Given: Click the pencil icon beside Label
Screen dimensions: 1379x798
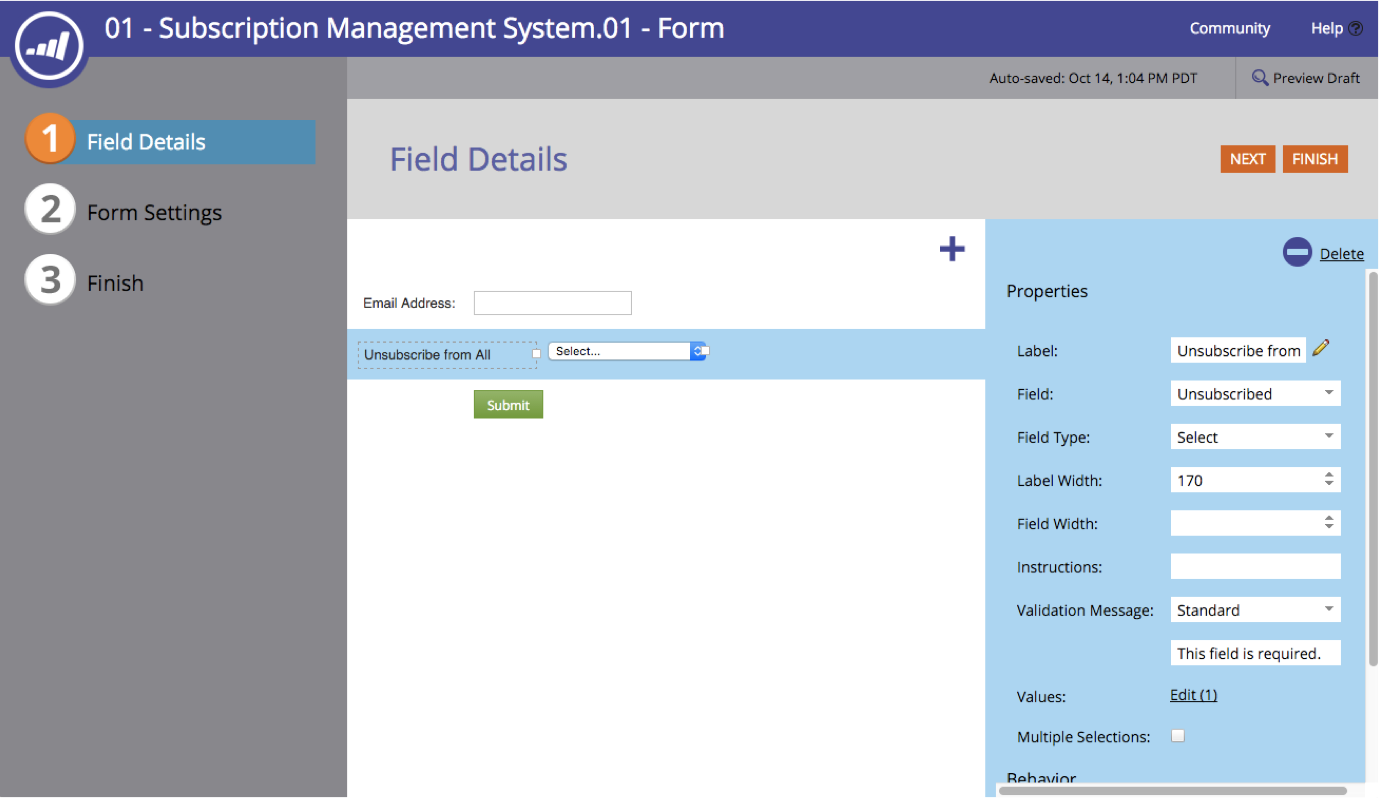Looking at the screenshot, I should click(1321, 348).
